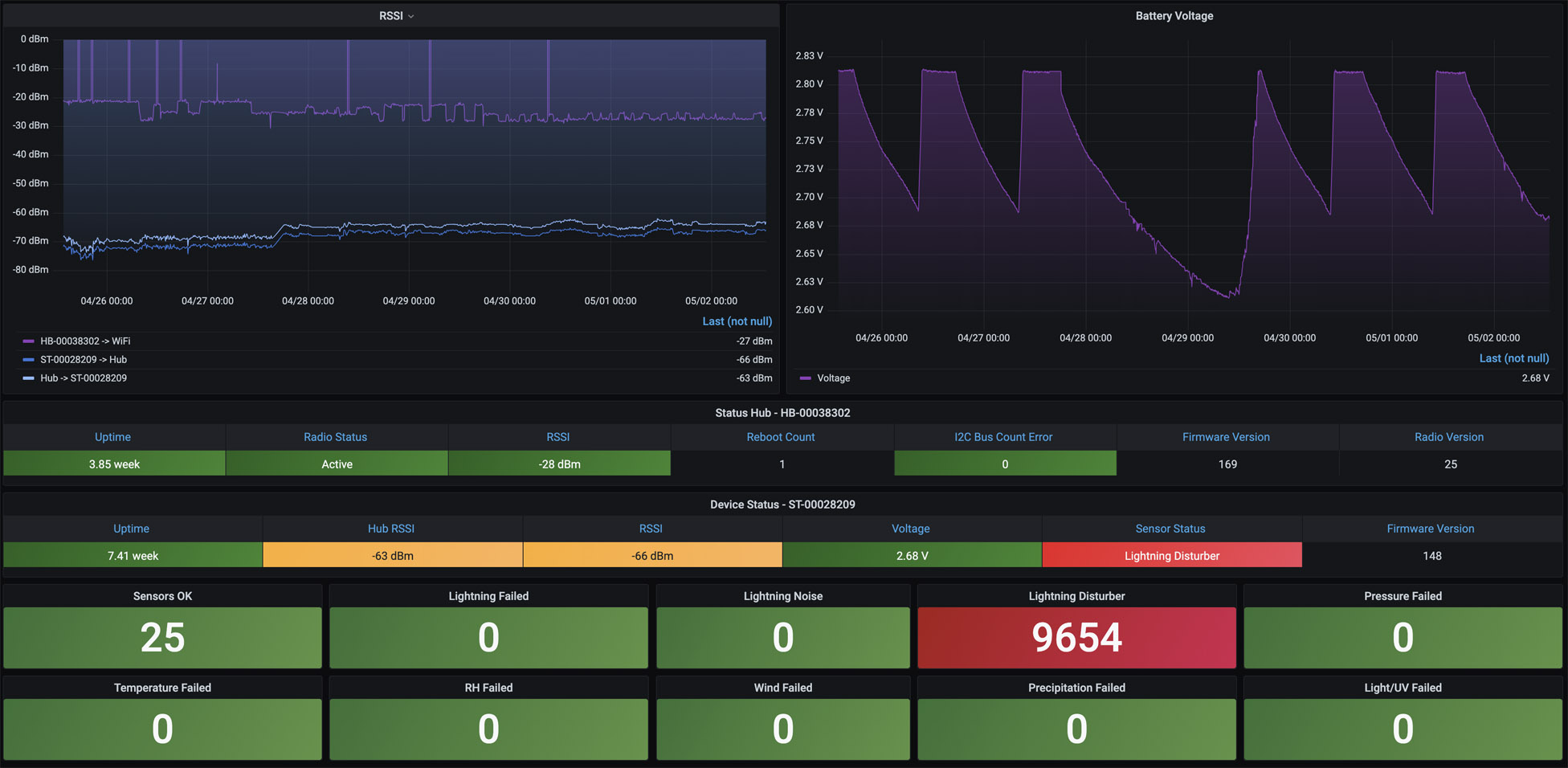
Task: Select the -28 dBm hub RSSI cell
Action: 559,464
